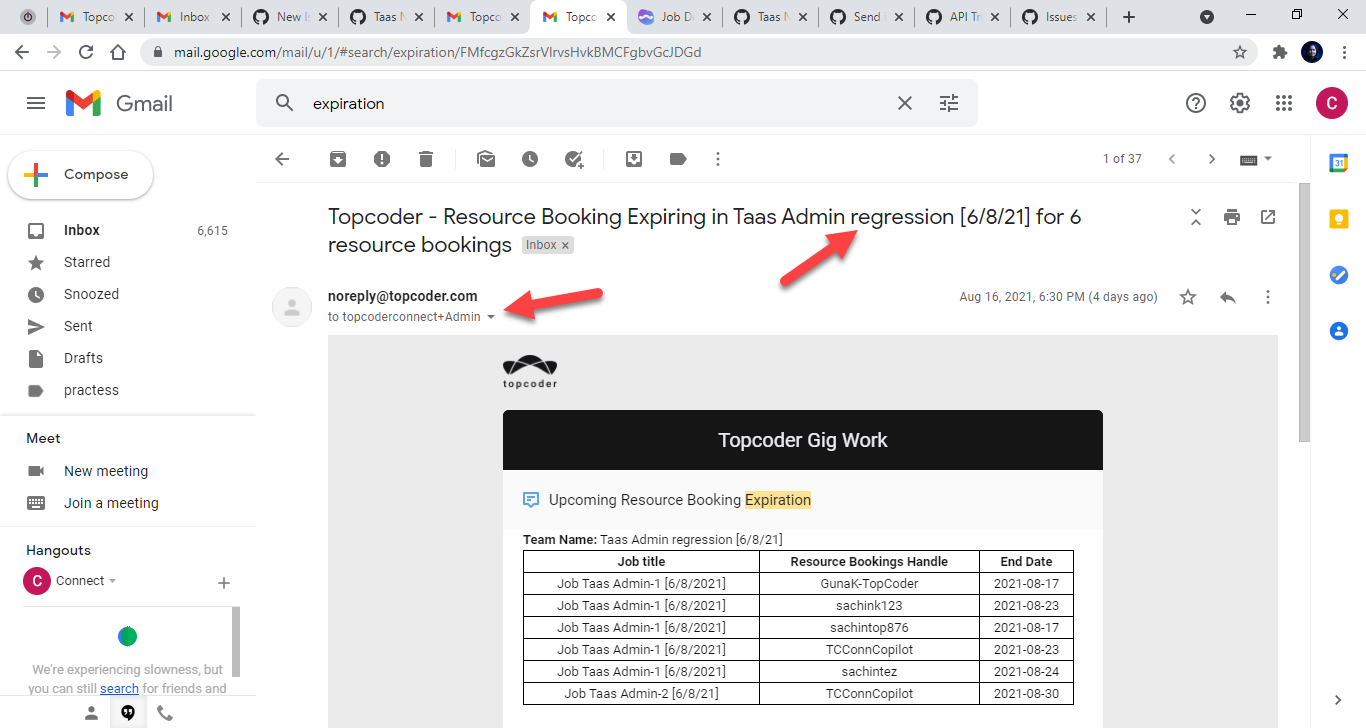The width and height of the screenshot is (1366, 728).
Task: Open Google apps grid
Action: 1284,103
